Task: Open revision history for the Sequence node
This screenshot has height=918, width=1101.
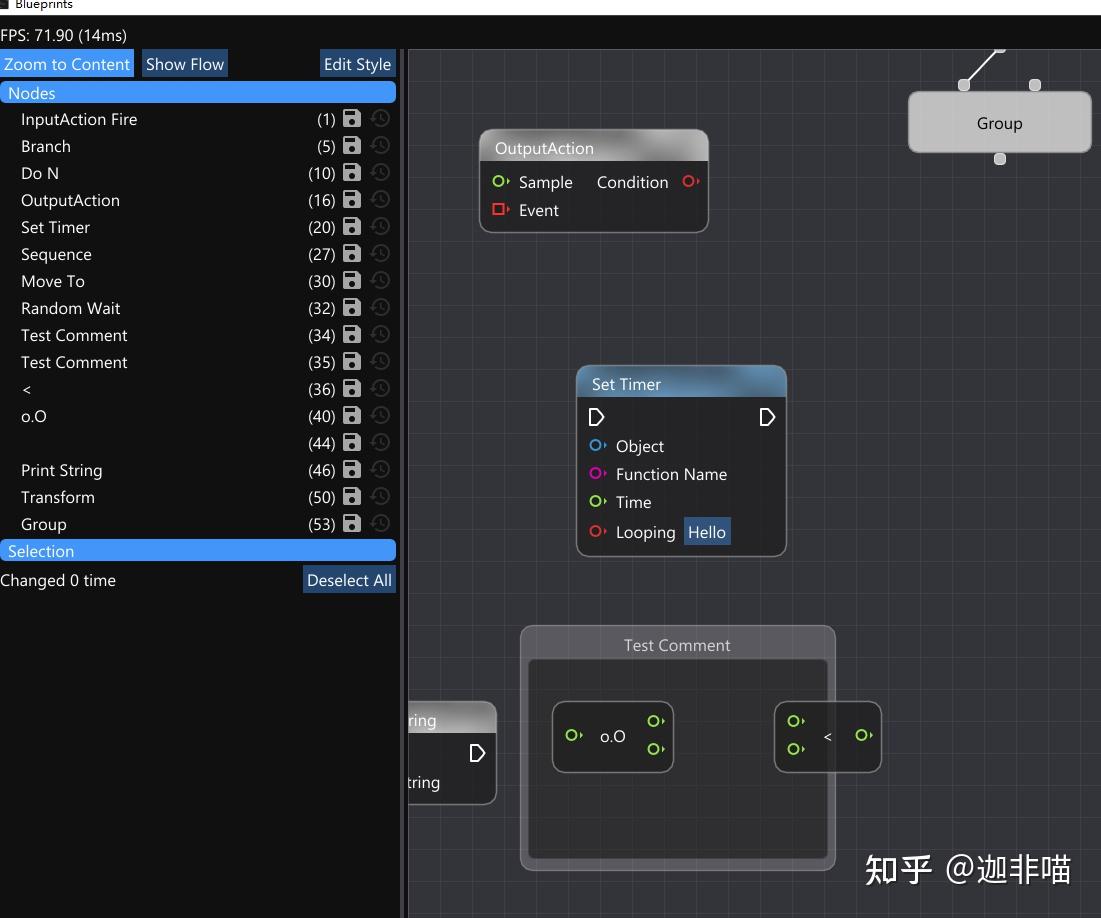Action: click(x=380, y=253)
